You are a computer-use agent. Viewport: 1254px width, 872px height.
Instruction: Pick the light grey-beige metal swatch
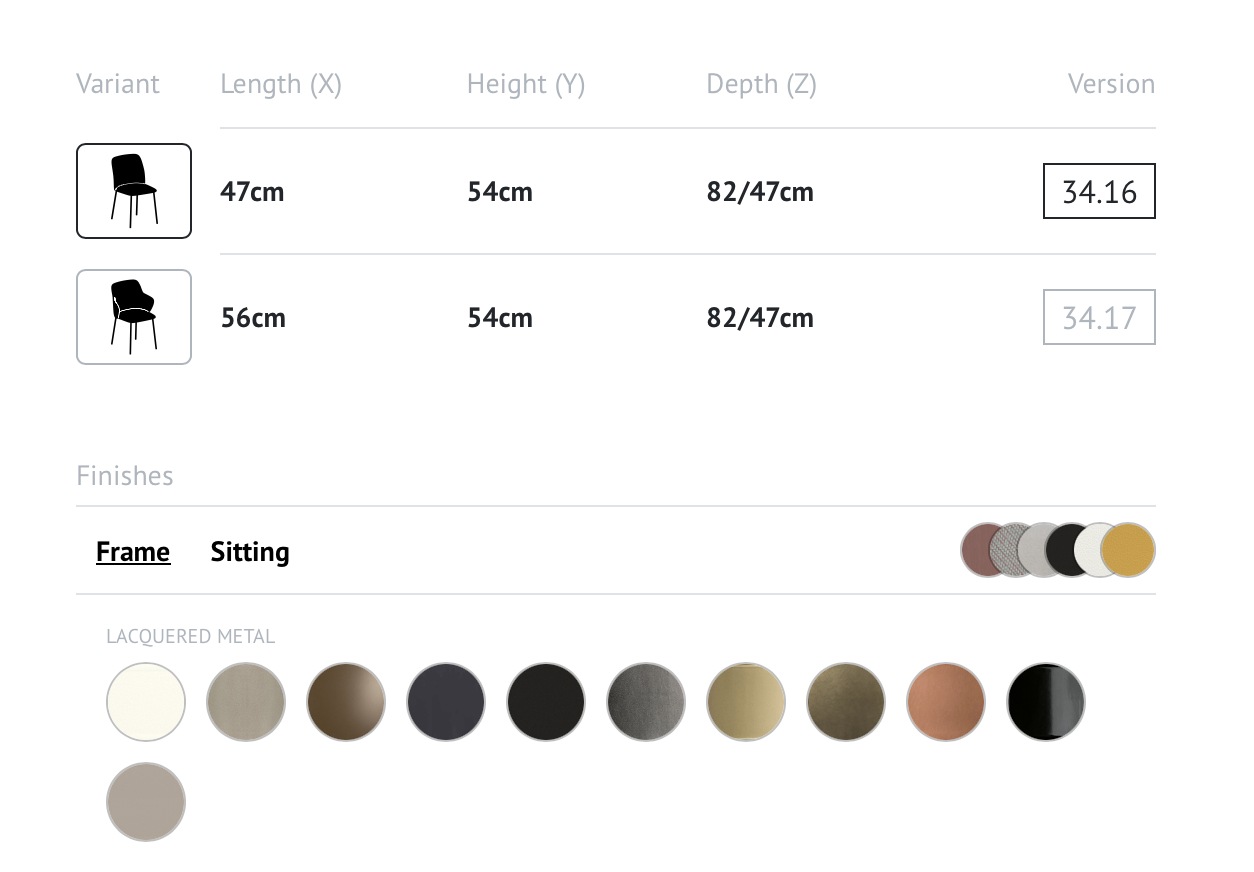click(x=246, y=702)
